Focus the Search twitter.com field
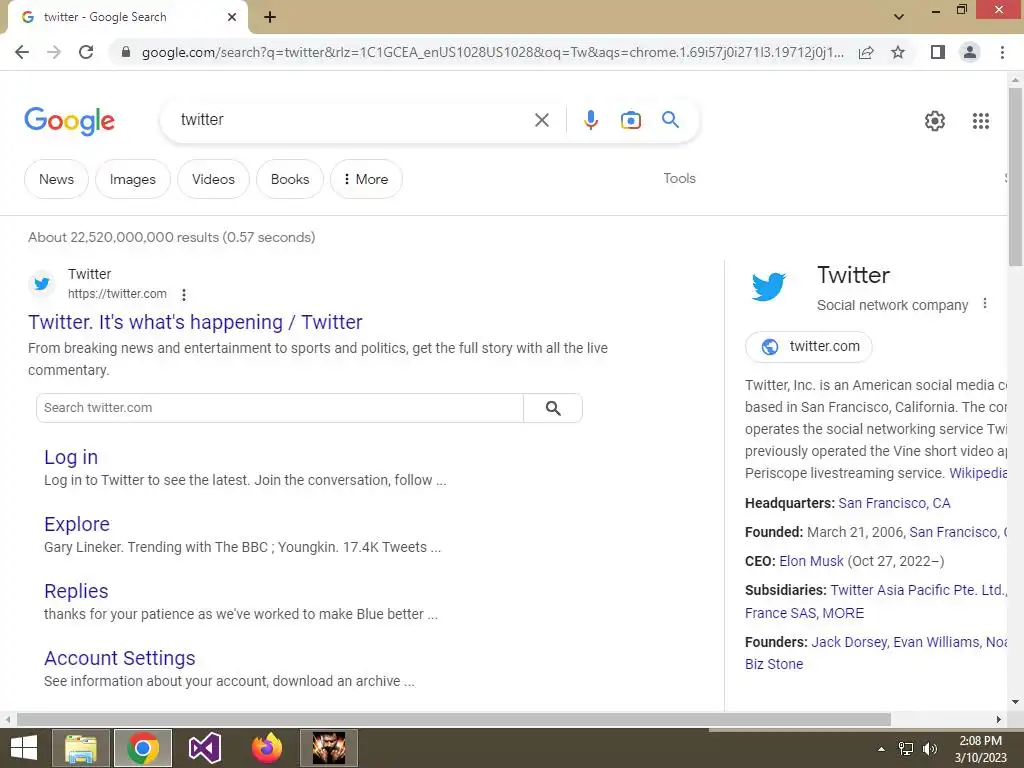 (x=280, y=408)
